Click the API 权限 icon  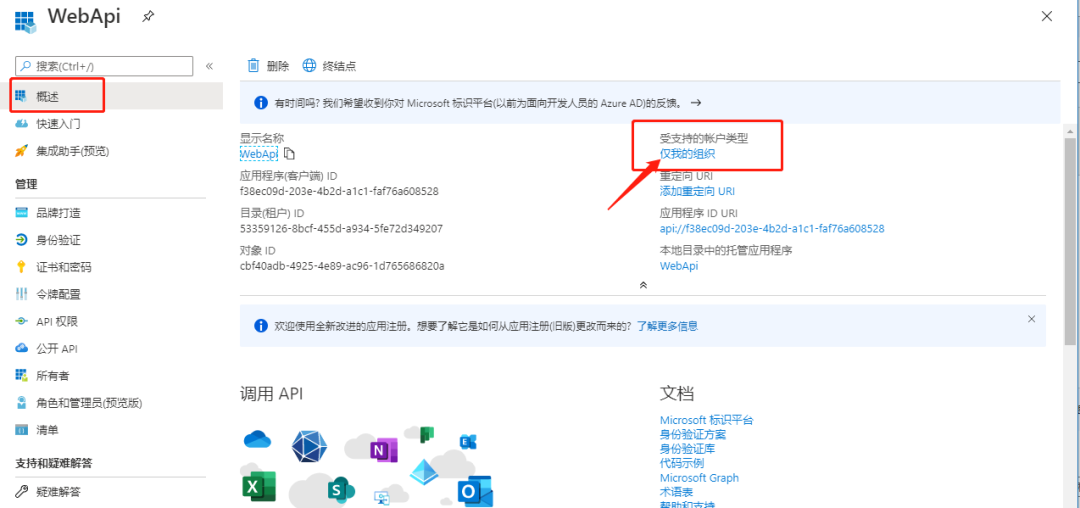[x=21, y=321]
